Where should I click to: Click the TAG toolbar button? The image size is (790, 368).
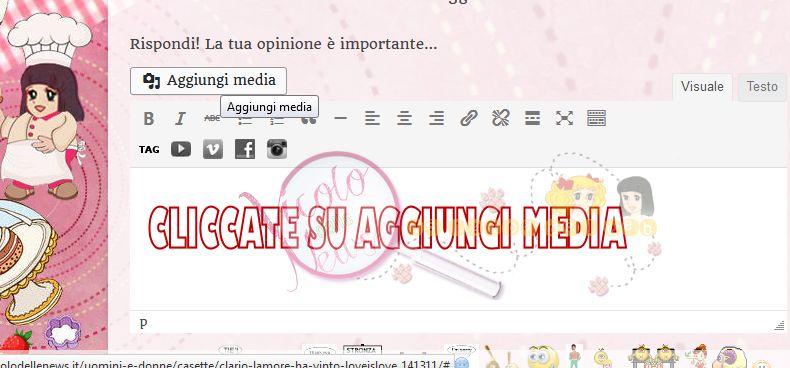point(149,150)
